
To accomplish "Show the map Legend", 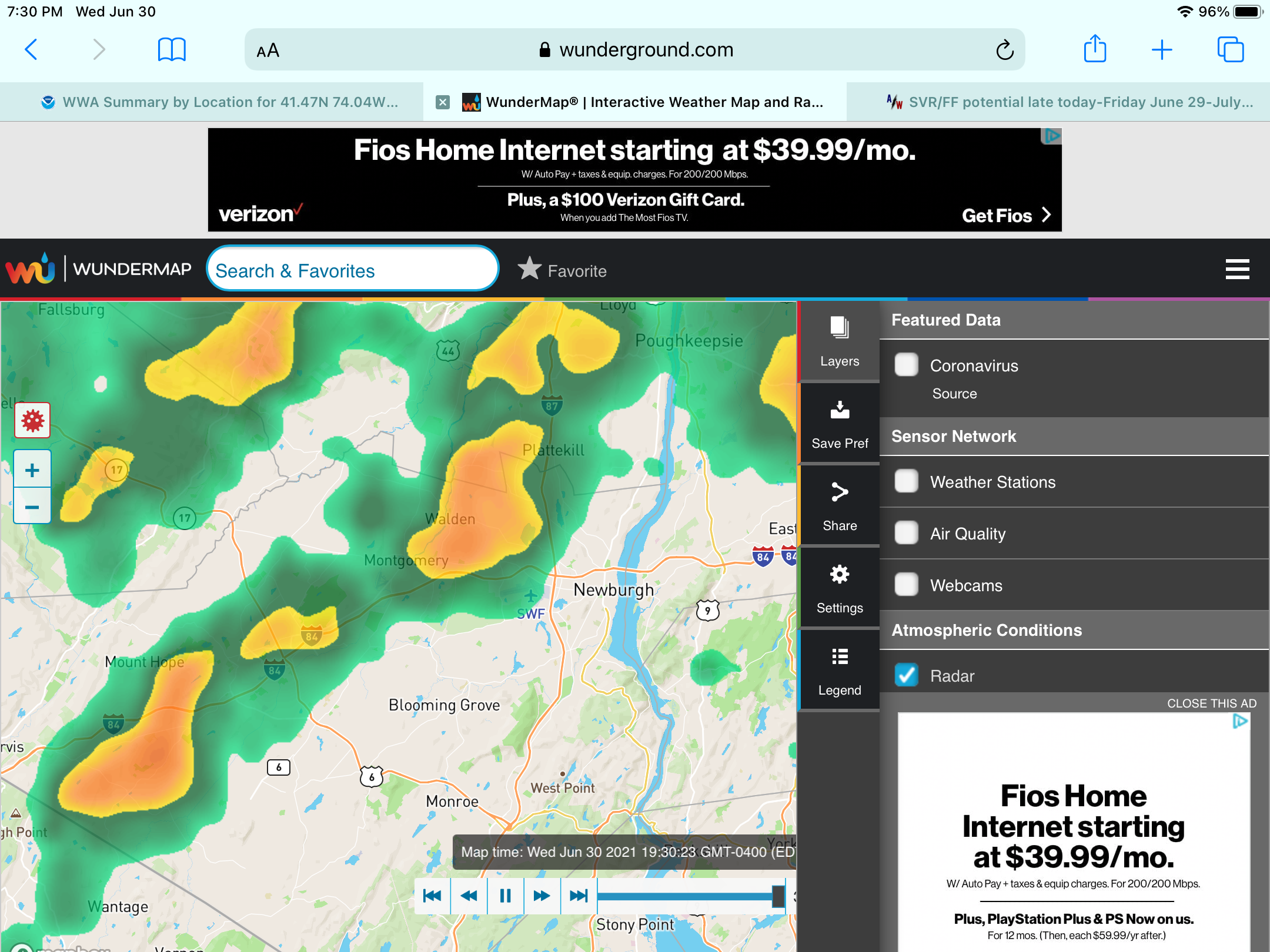I will point(840,671).
